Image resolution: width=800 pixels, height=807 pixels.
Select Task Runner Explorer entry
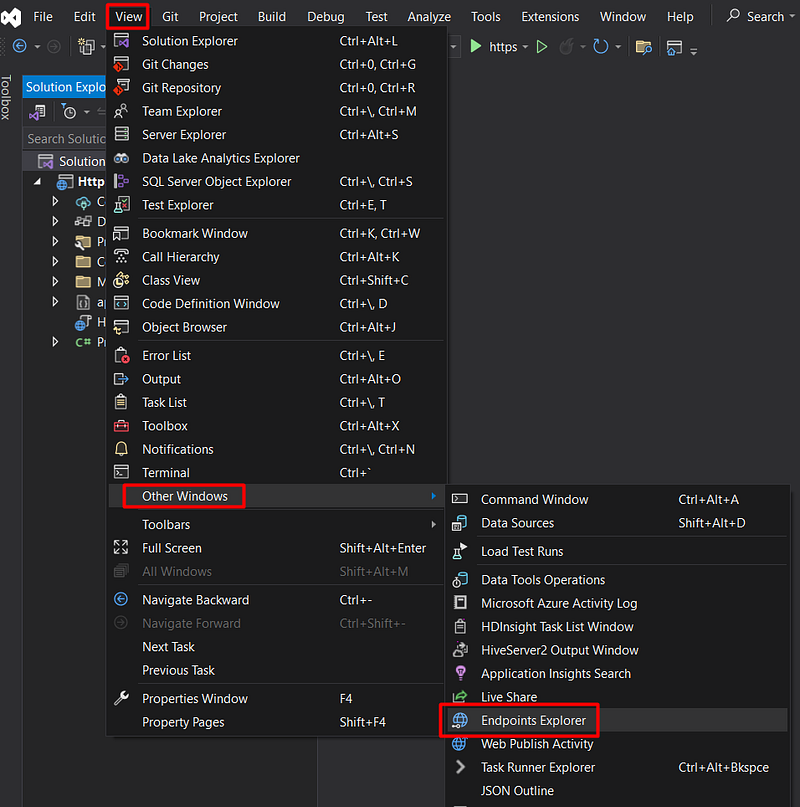pos(617,767)
